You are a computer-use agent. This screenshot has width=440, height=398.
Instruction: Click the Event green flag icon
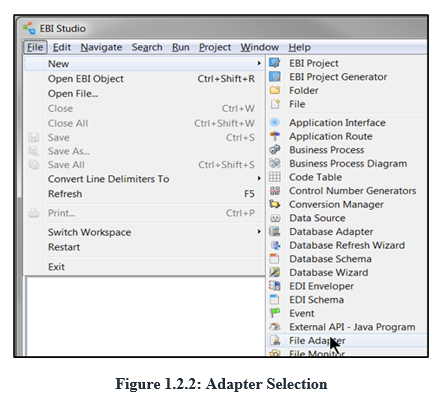[275, 313]
